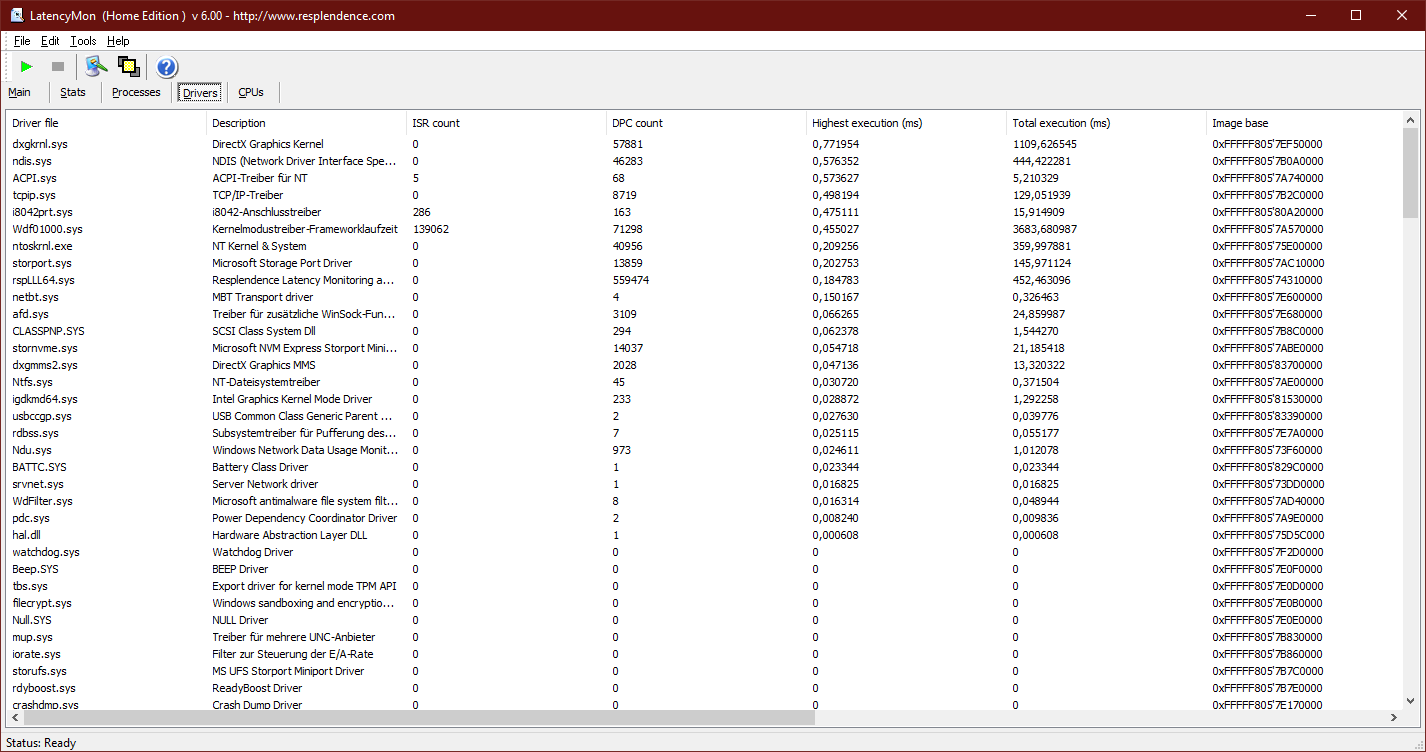Image resolution: width=1426 pixels, height=752 pixels.
Task: Click the gray stop monitoring button
Action: (x=58, y=67)
